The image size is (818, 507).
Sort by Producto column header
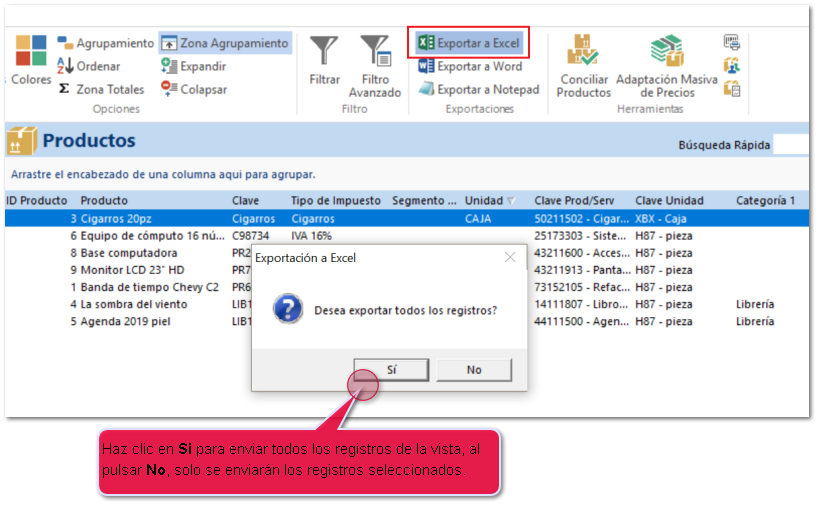pos(104,200)
